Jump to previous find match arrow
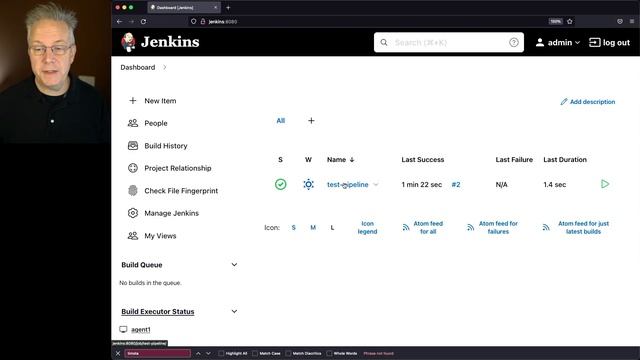640x360 pixels. click(198, 353)
